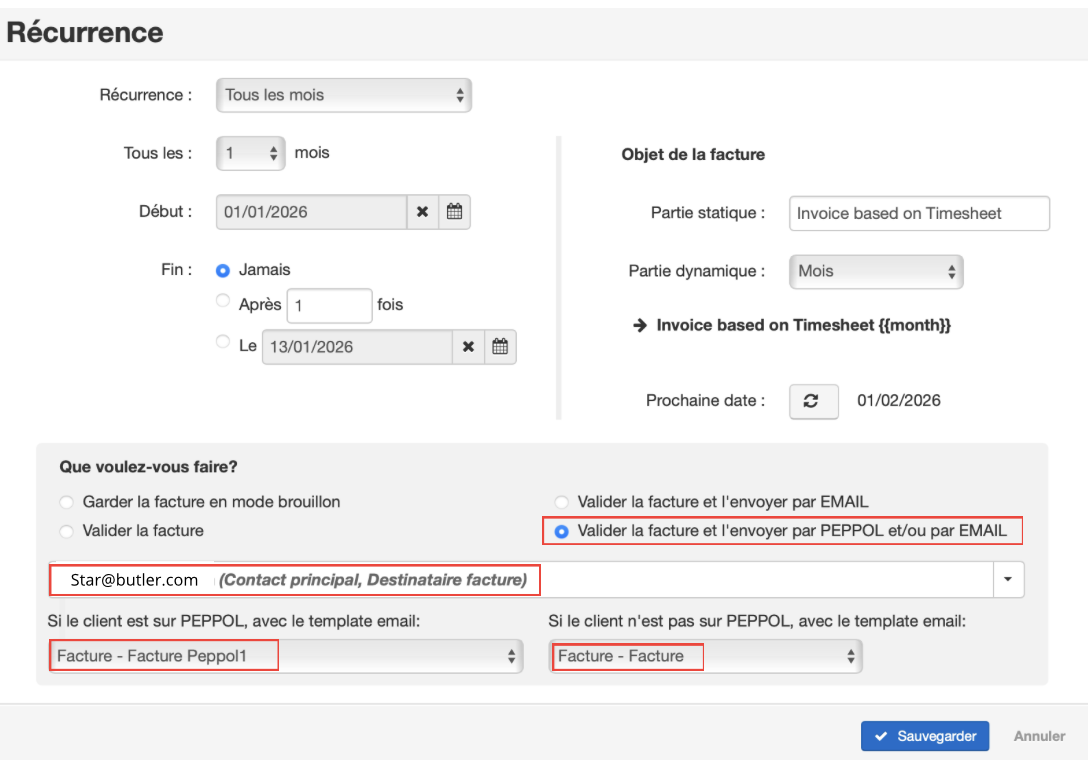1088x762 pixels.
Task: Open the Tous les interval number dropdown
Action: [250, 154]
